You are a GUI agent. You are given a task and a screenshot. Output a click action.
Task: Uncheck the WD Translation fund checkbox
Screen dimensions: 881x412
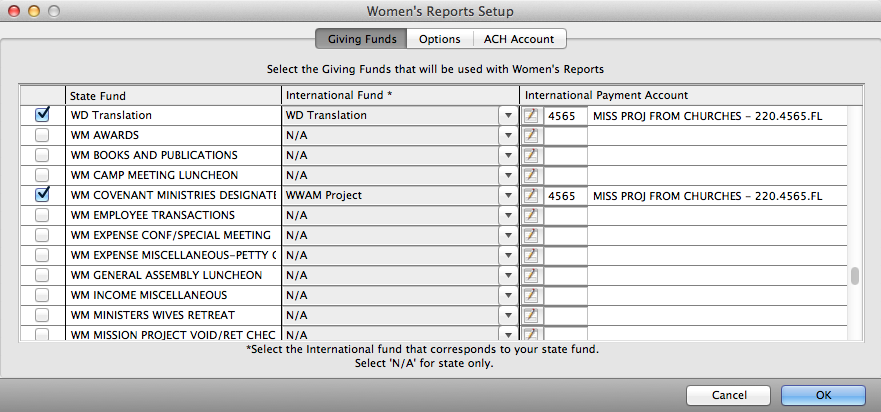click(42, 115)
